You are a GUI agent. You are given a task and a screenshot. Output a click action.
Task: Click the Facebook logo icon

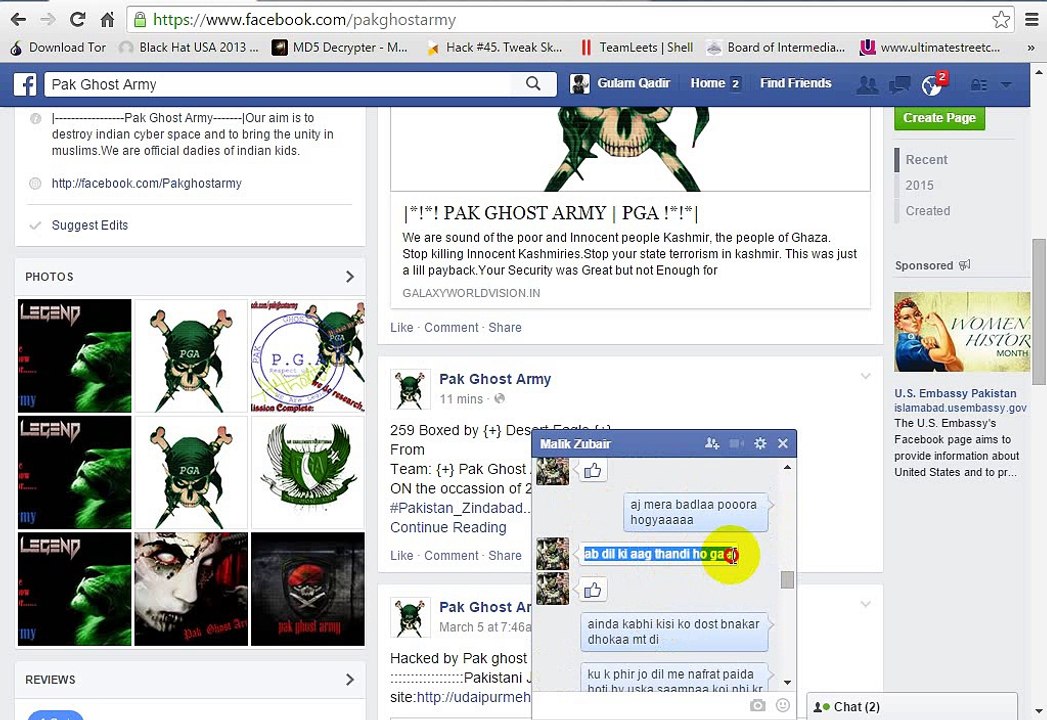(x=25, y=84)
